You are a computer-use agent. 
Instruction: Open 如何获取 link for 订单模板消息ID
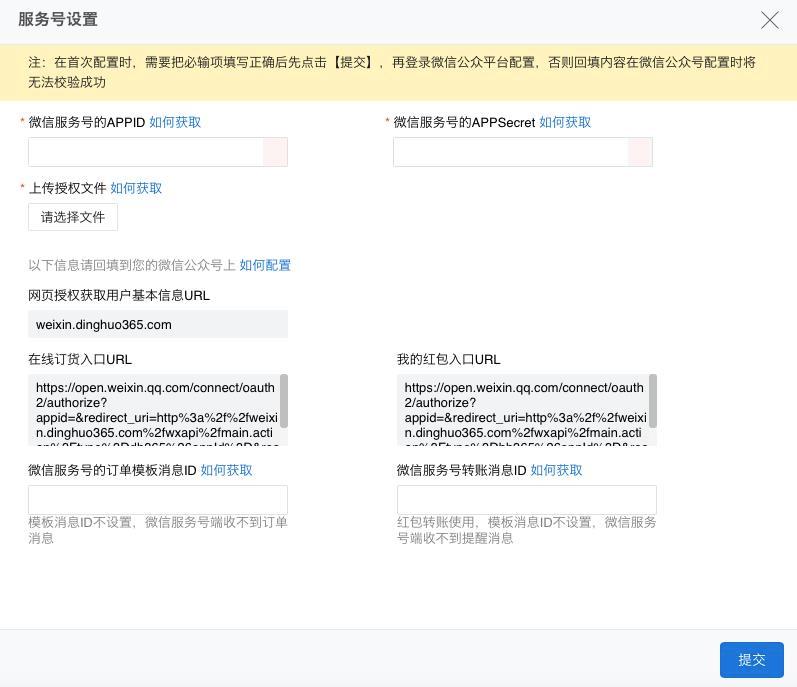point(226,470)
